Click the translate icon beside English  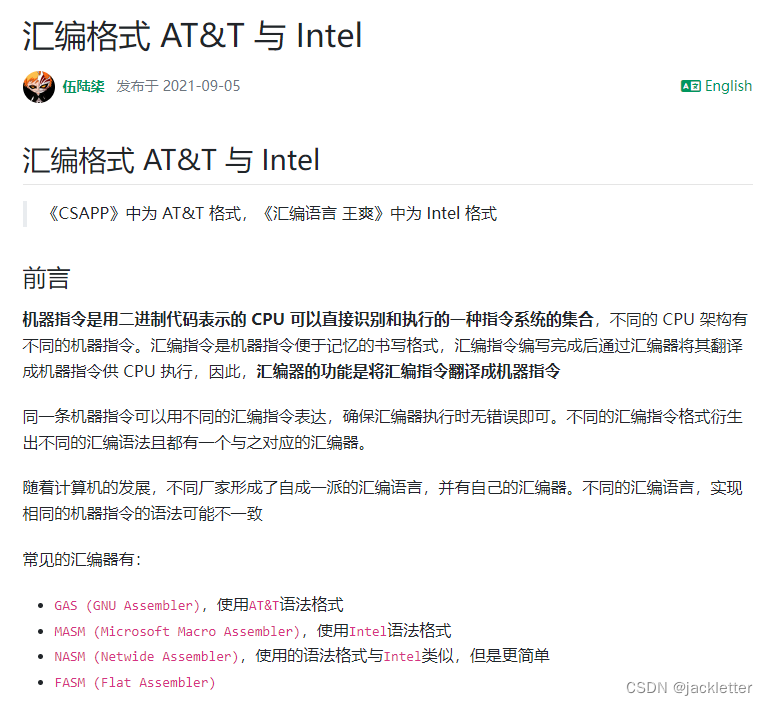tap(690, 86)
